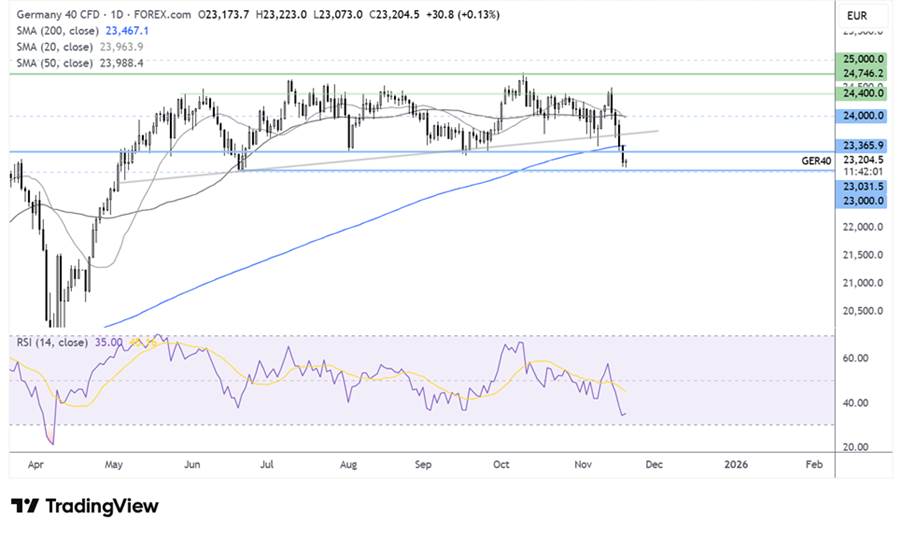Screen dimensions: 902x534
Task: Click the Jul month on the time axis
Action: 267,465
